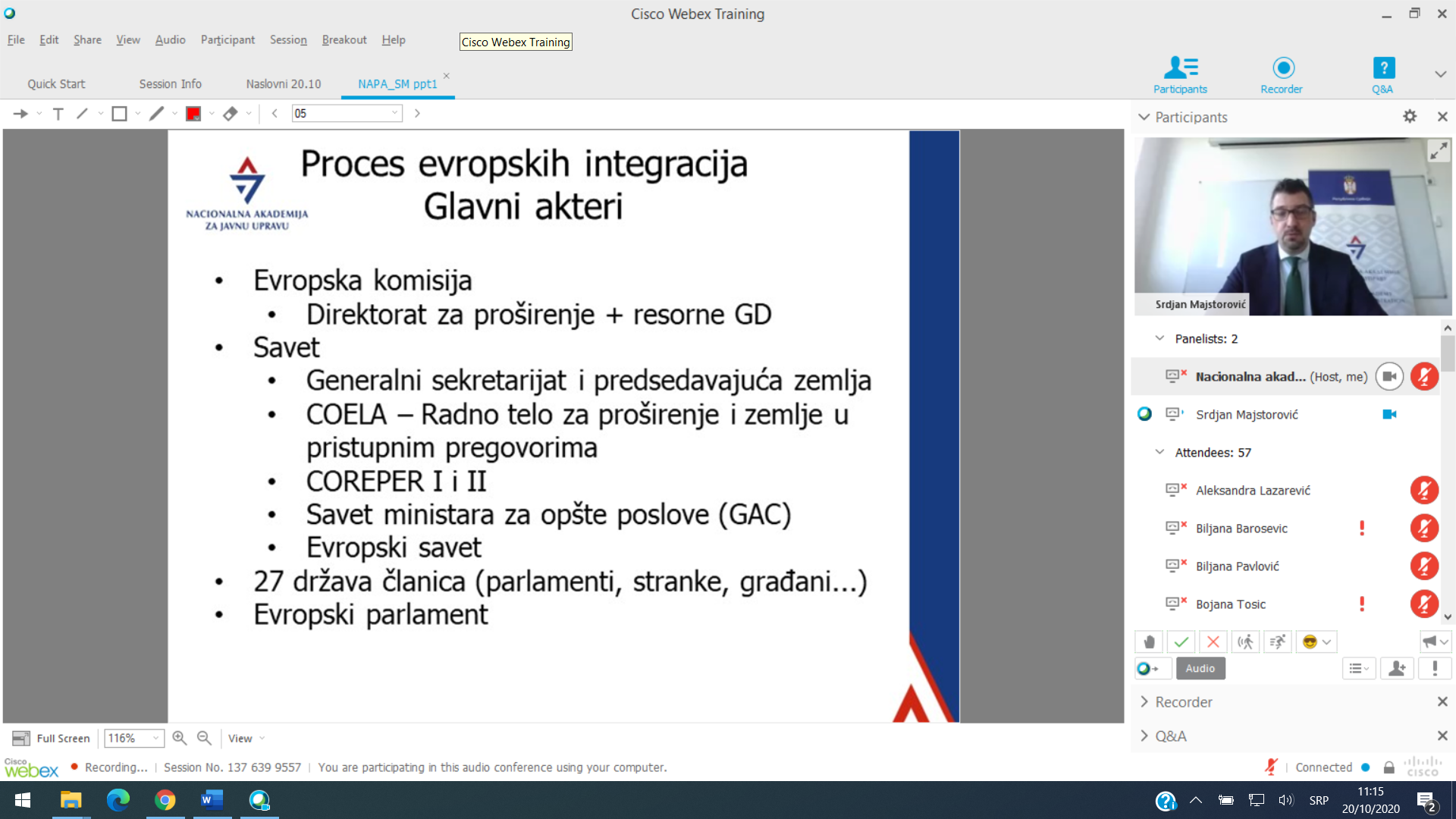Screen dimensions: 1456x819
Task: Expand the Recorder panel
Action: [x=1144, y=702]
